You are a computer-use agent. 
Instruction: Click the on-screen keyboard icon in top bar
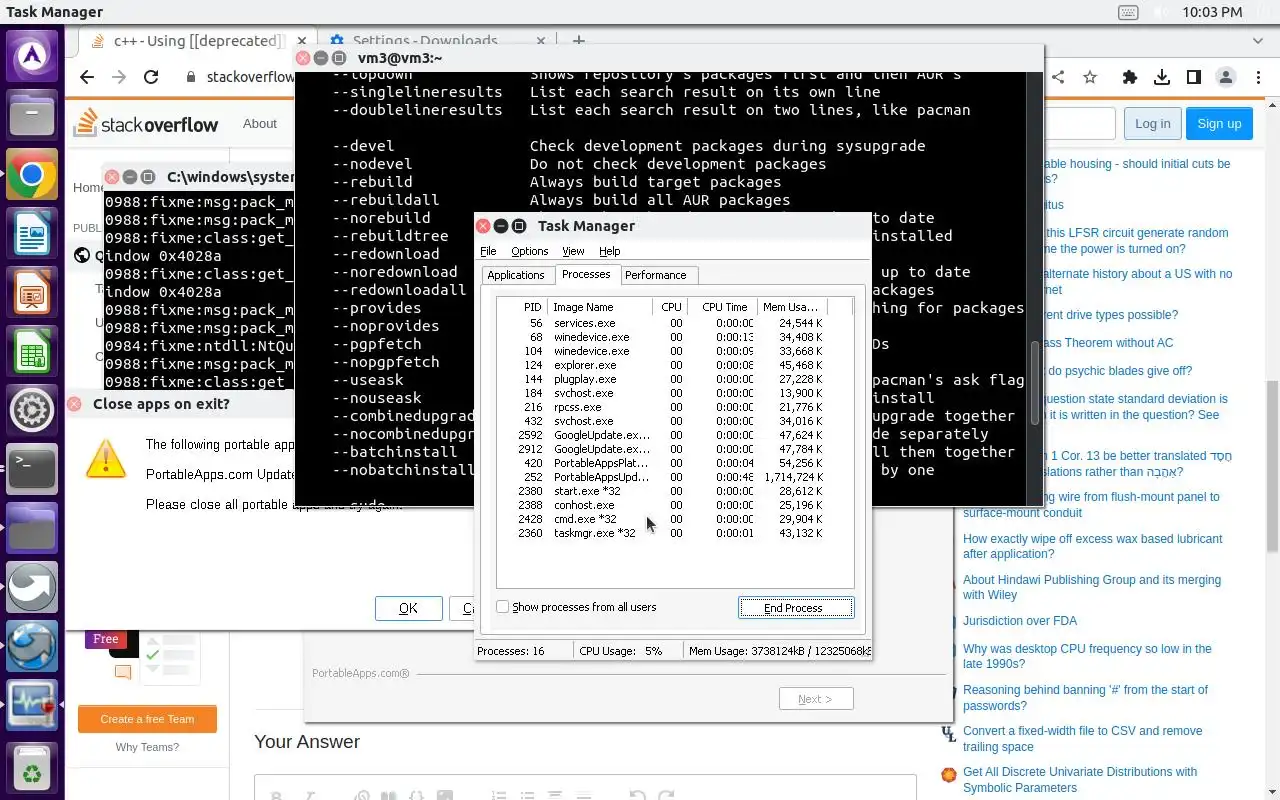pyautogui.click(x=1128, y=13)
